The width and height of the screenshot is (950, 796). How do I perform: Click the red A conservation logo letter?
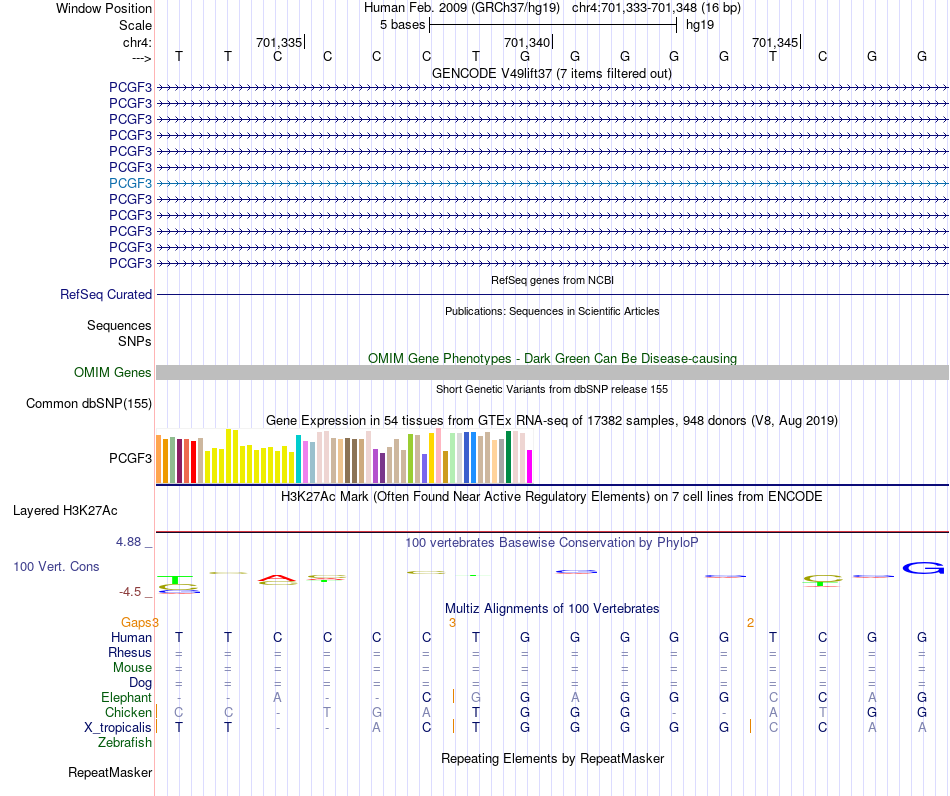pos(277,579)
